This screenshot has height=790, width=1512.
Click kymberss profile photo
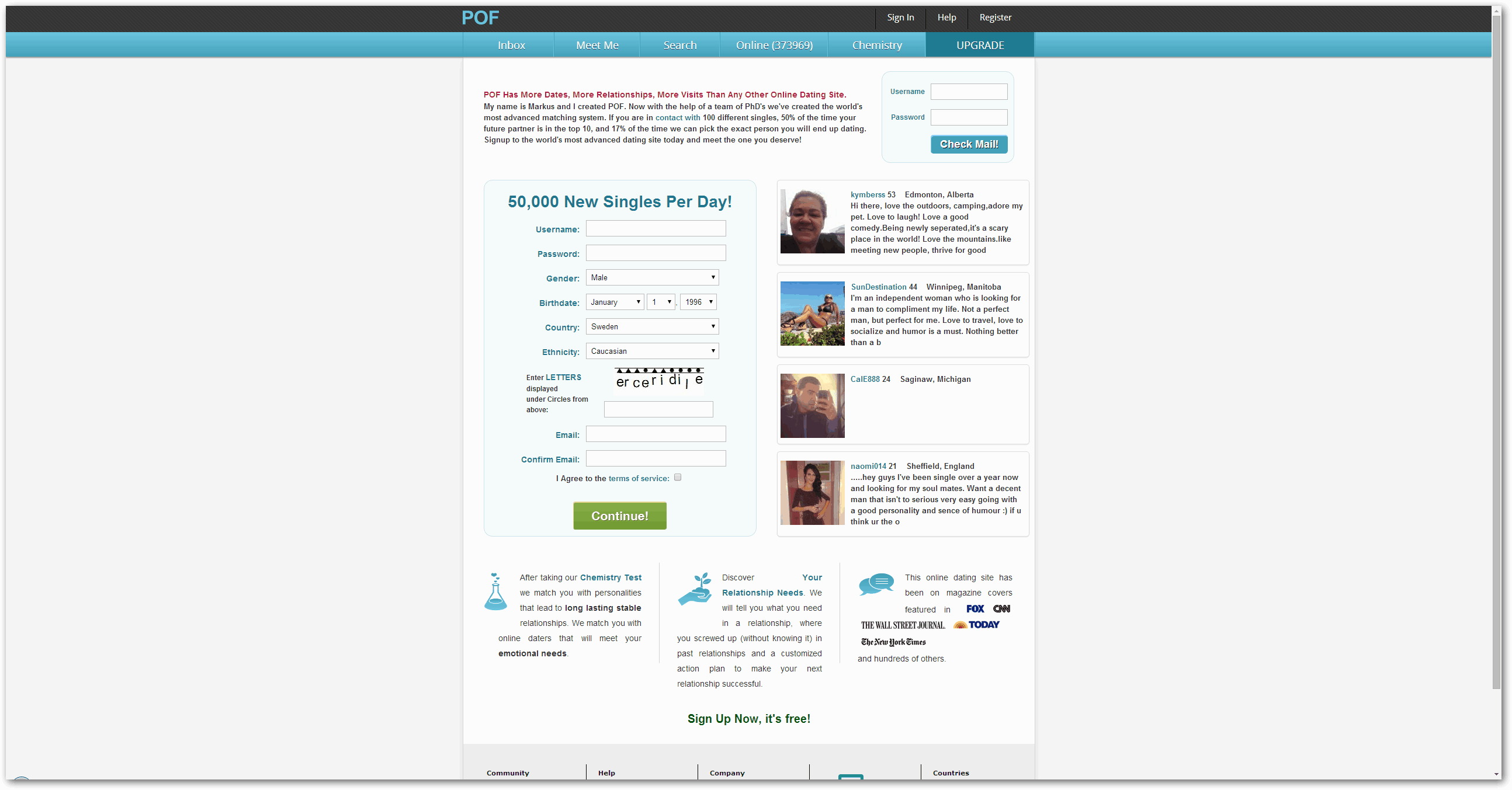coord(812,222)
